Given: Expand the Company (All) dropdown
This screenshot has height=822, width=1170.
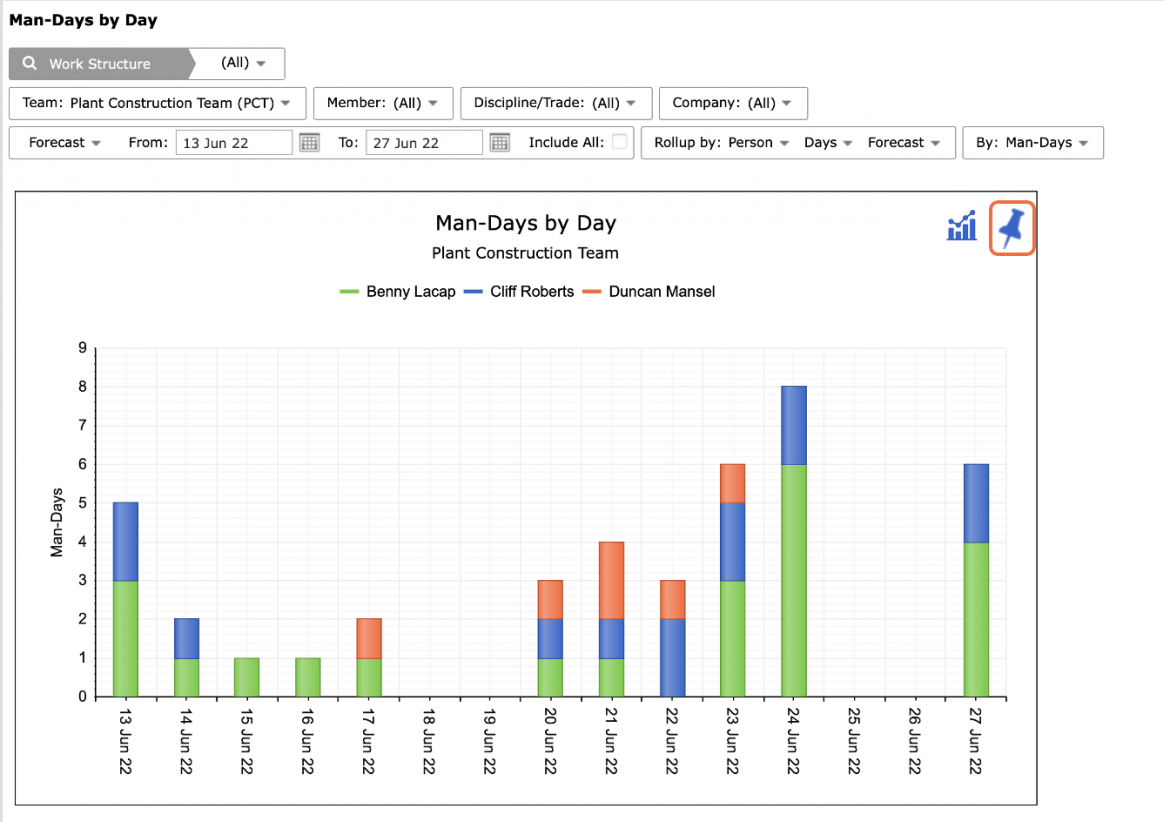Looking at the screenshot, I should 733,103.
